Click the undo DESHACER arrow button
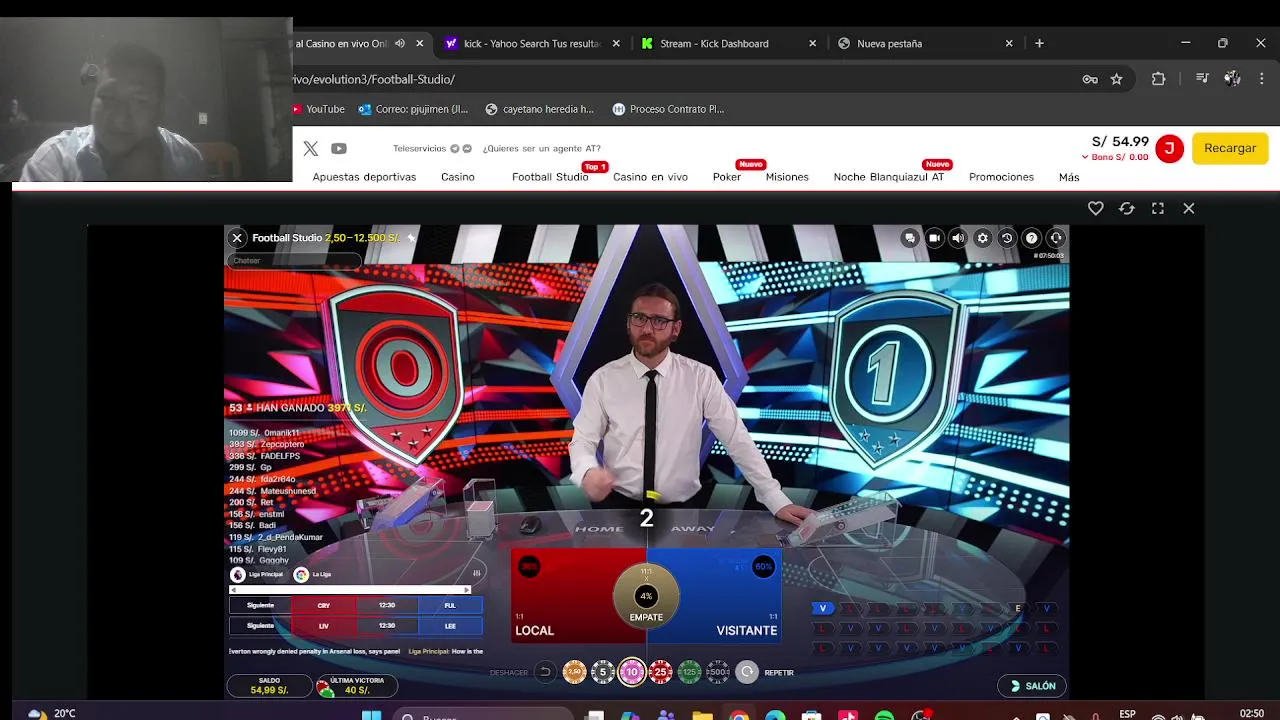The width and height of the screenshot is (1280, 720). point(545,672)
